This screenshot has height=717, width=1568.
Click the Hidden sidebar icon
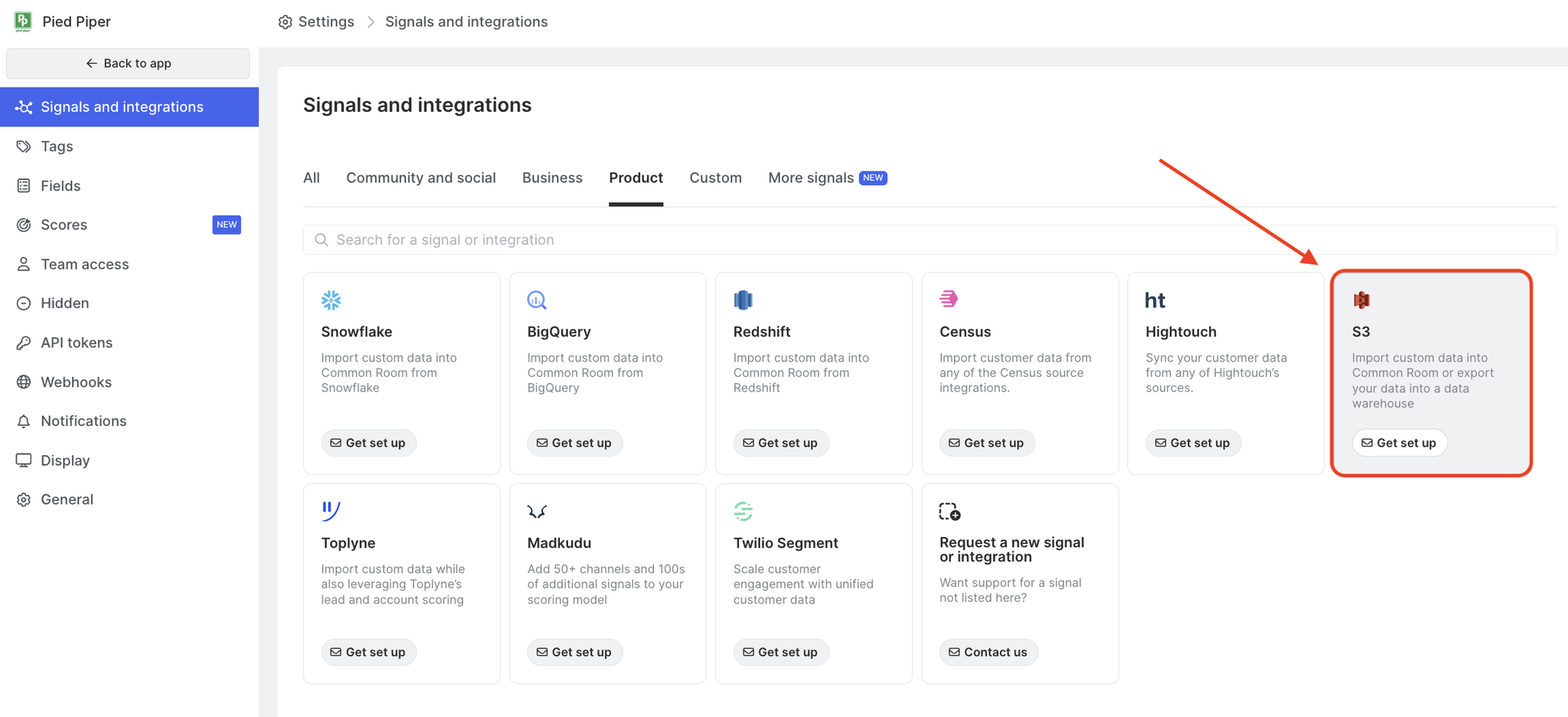[24, 303]
